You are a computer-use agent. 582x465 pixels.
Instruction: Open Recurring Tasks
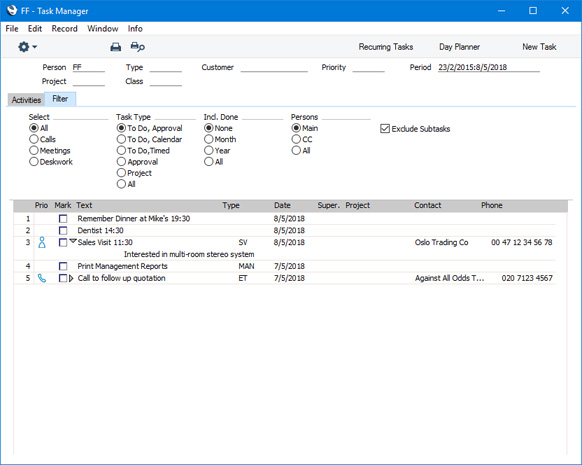point(386,47)
